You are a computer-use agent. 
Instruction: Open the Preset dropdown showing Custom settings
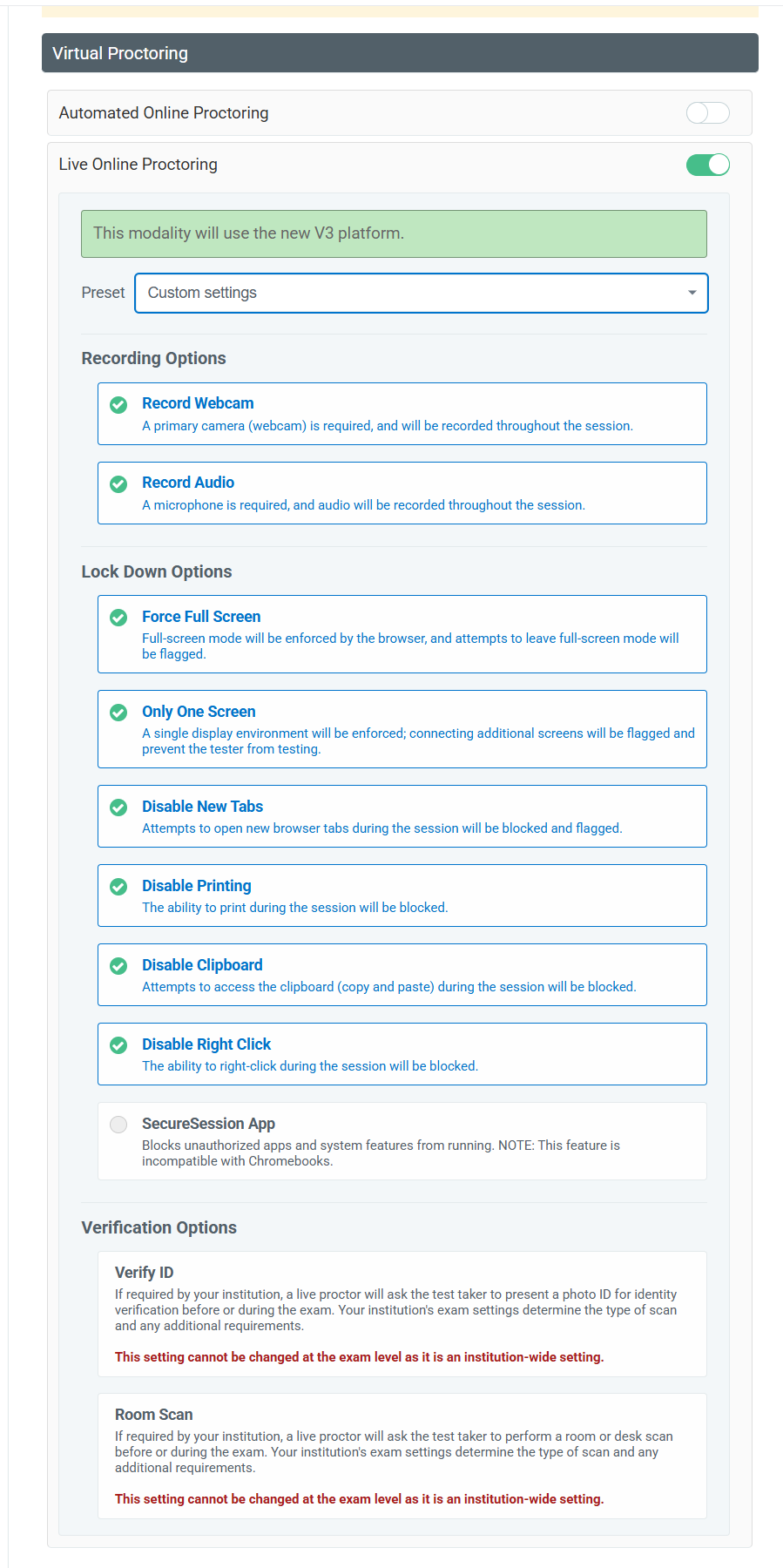[x=421, y=293]
